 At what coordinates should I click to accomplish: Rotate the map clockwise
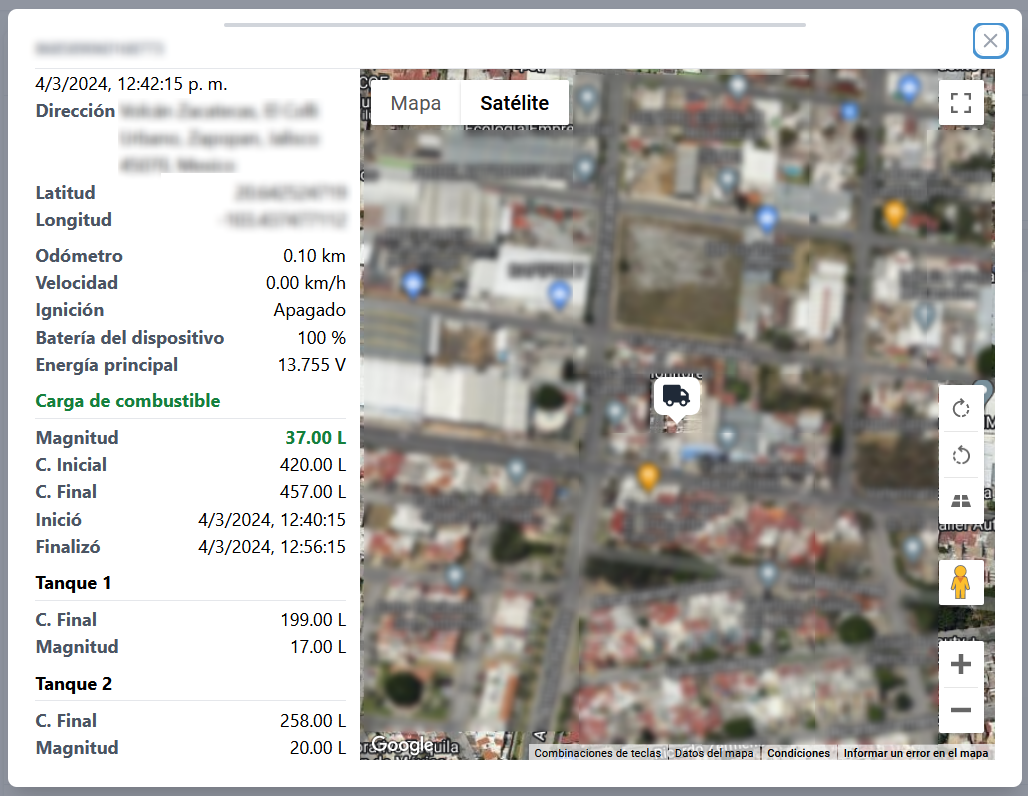click(x=961, y=408)
